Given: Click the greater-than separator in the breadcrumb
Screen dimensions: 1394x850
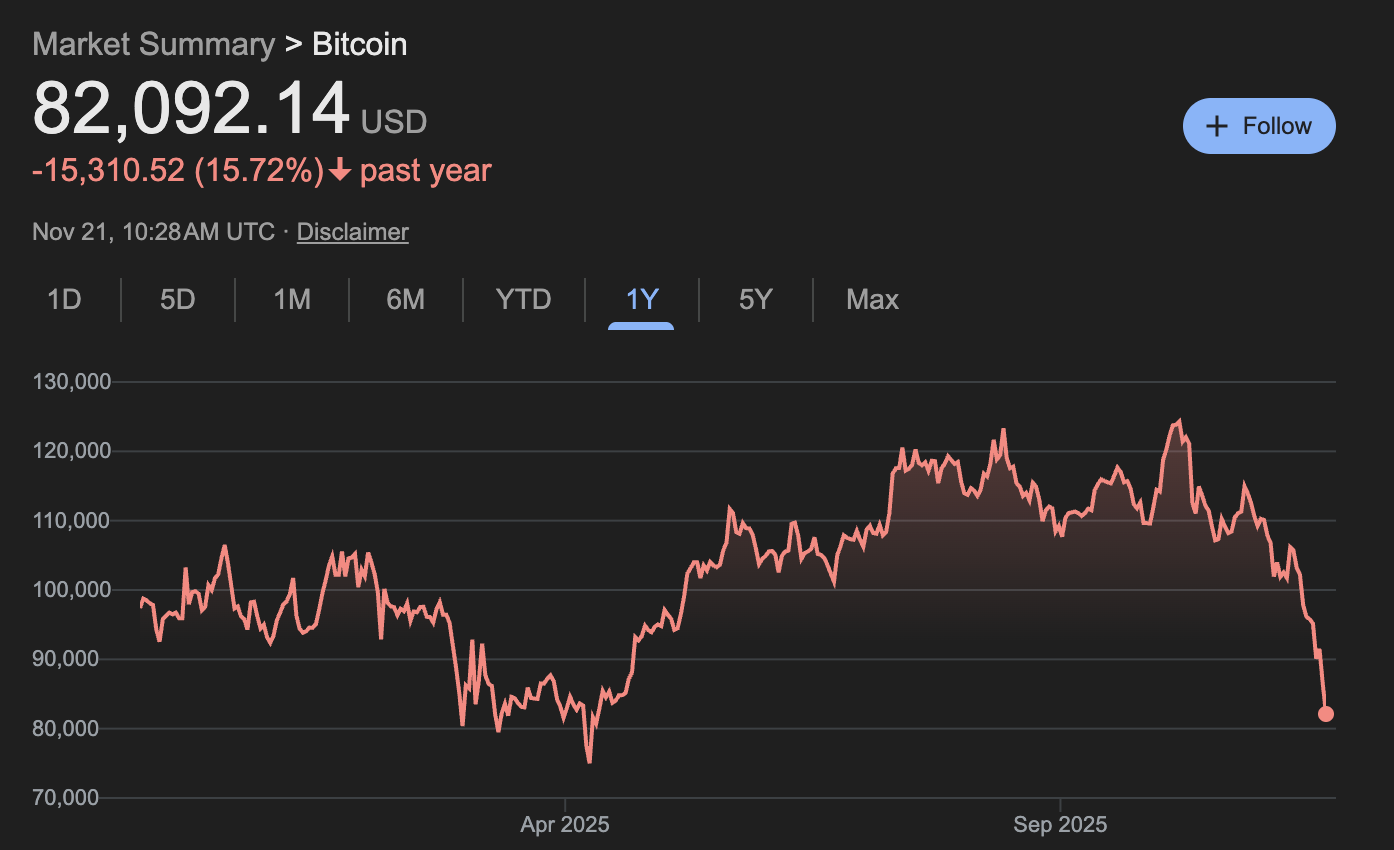Looking at the screenshot, I should pyautogui.click(x=293, y=44).
